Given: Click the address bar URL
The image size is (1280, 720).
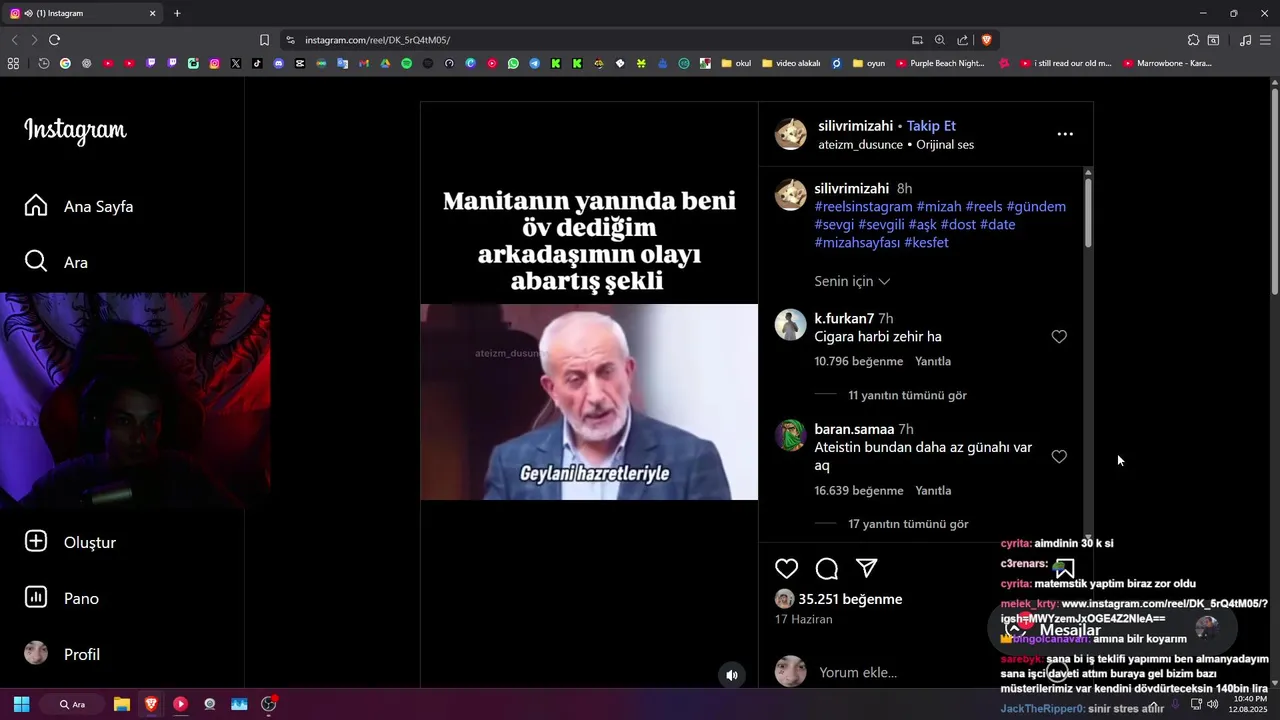Looking at the screenshot, I should point(377,40).
